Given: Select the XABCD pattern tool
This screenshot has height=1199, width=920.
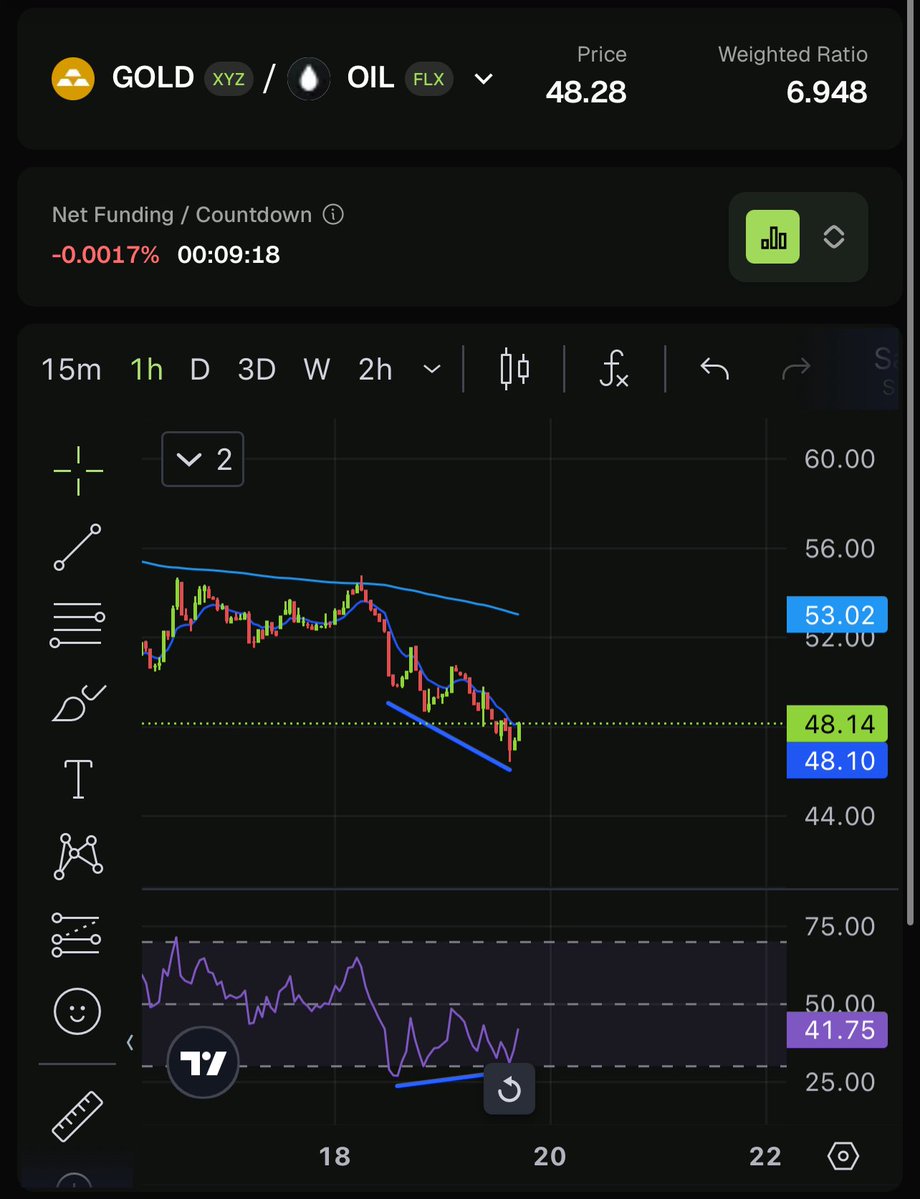Looking at the screenshot, I should [x=78, y=856].
